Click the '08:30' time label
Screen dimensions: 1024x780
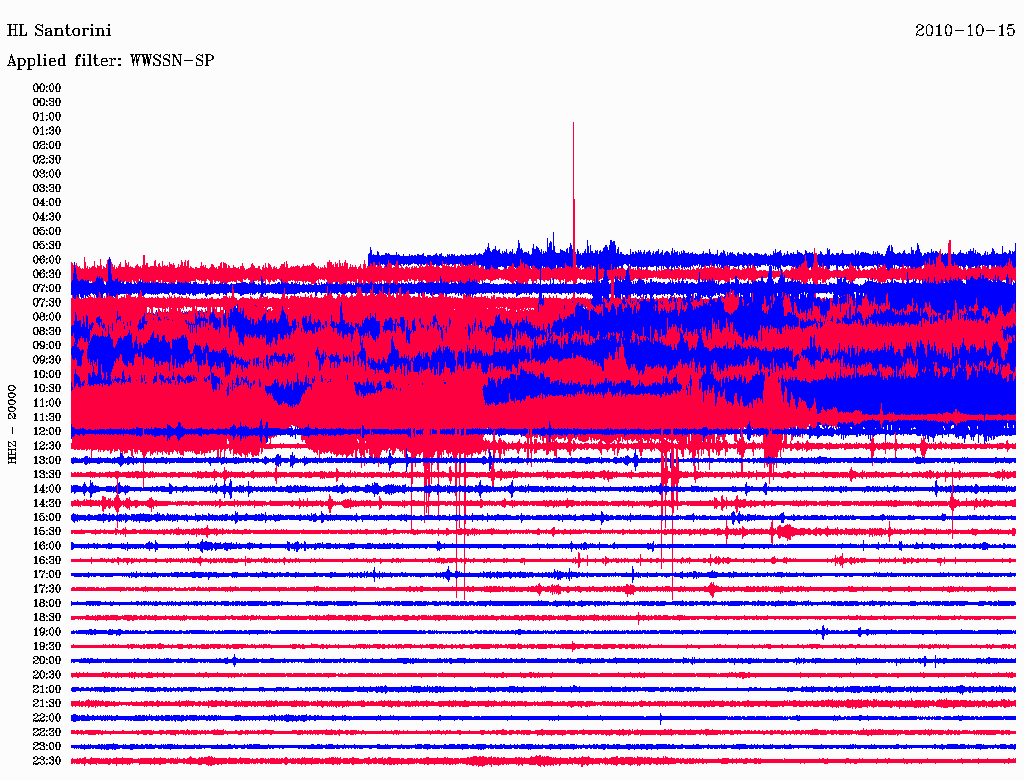47,332
